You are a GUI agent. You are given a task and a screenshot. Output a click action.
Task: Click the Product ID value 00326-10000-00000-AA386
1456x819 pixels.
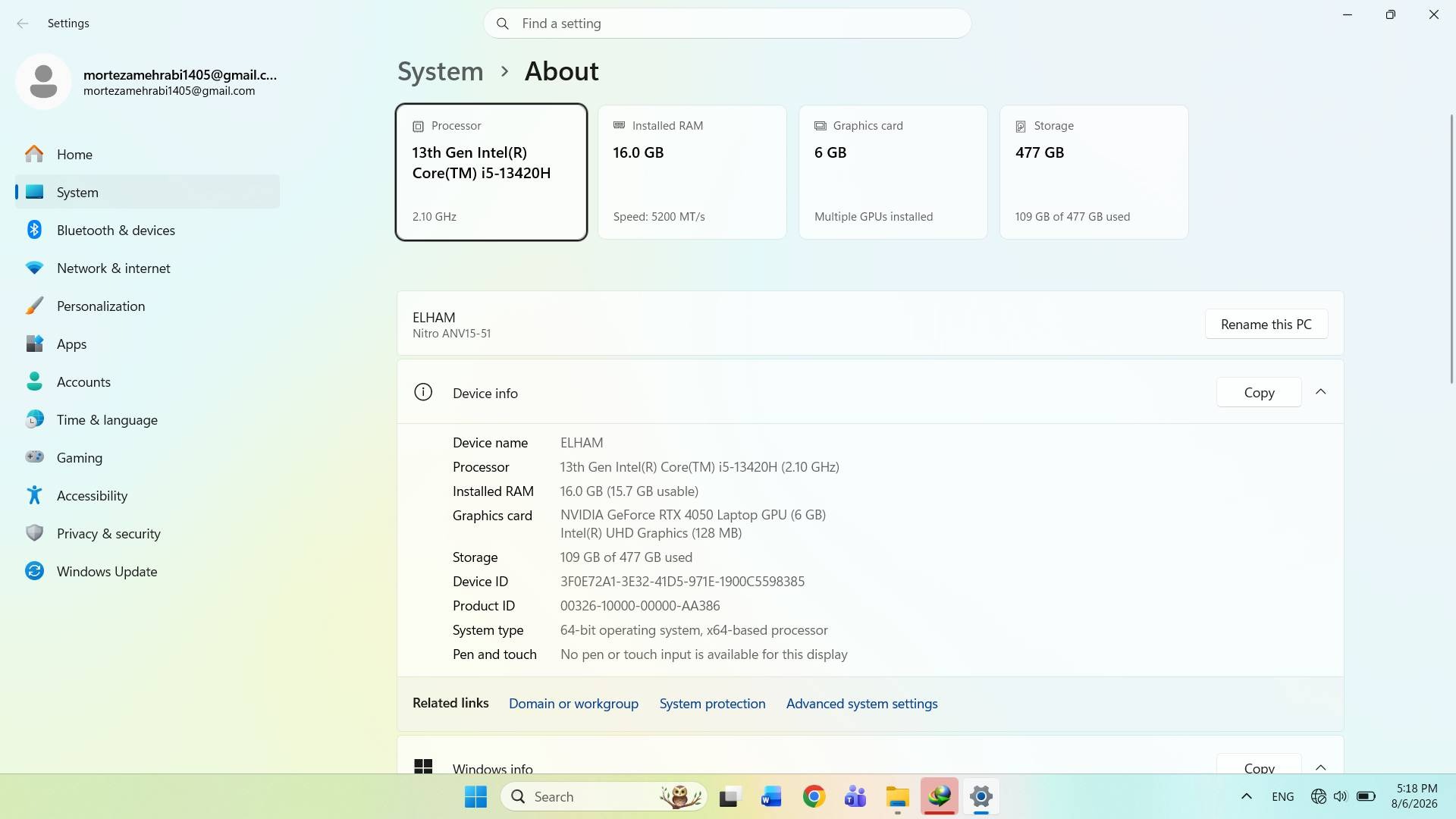(x=639, y=606)
